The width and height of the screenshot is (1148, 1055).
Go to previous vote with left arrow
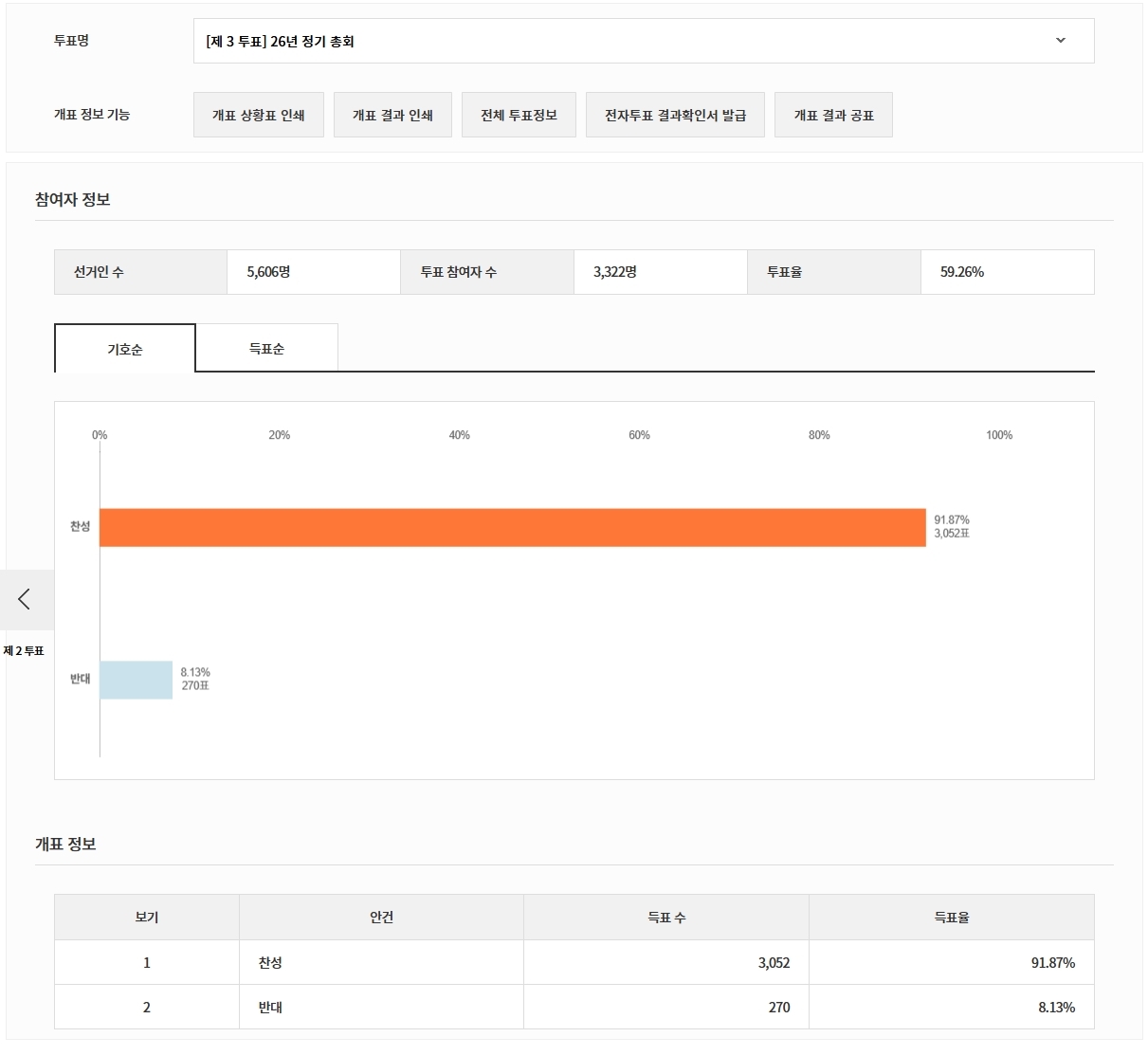pyautogui.click(x=25, y=599)
